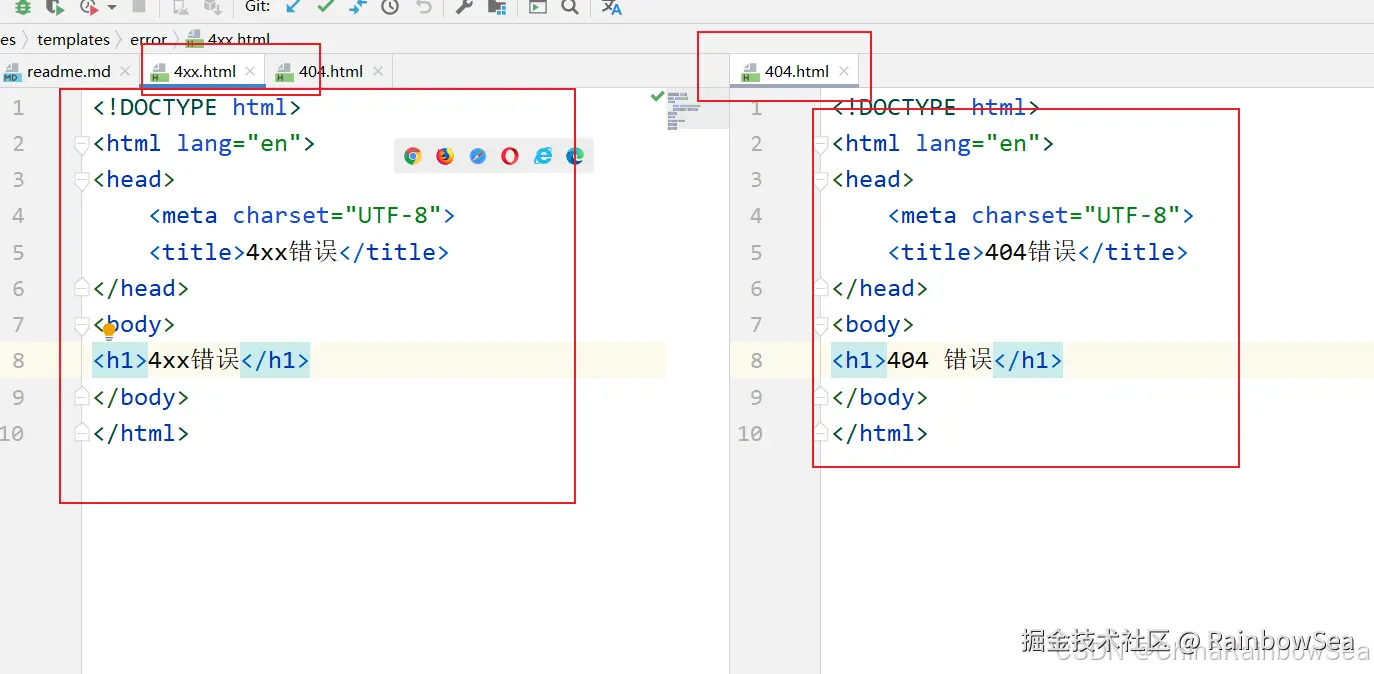
Task: Collapse html tag fold at line 2, left editor
Action: 82,145
